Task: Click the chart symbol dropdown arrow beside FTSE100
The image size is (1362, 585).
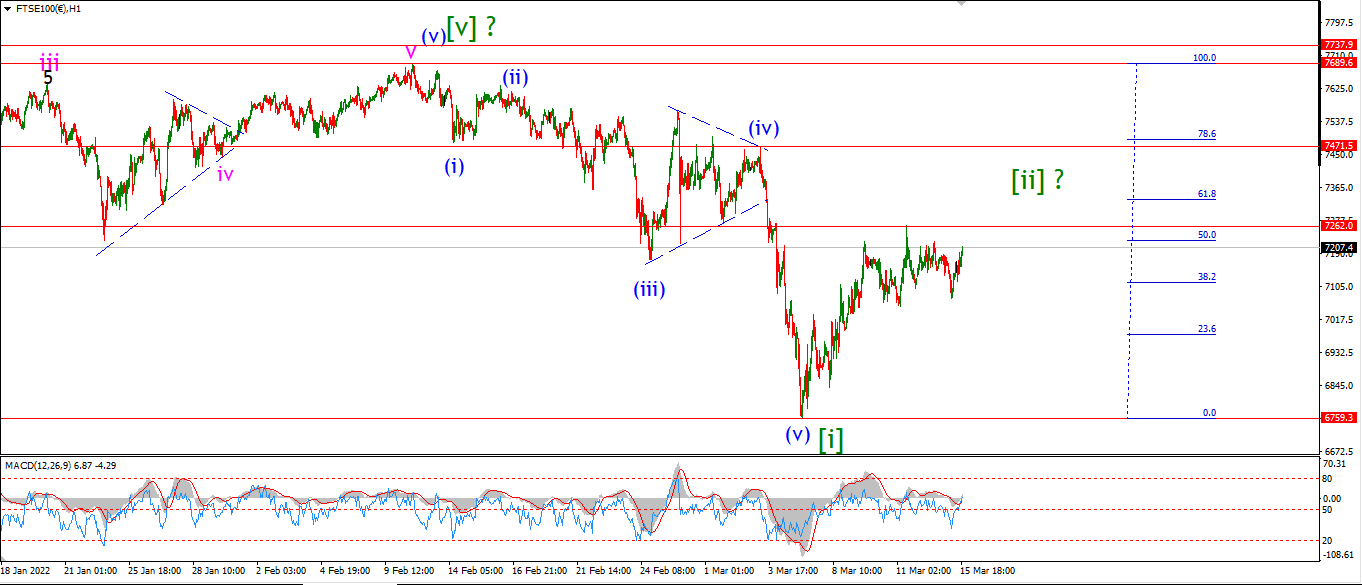Action: (x=7, y=7)
